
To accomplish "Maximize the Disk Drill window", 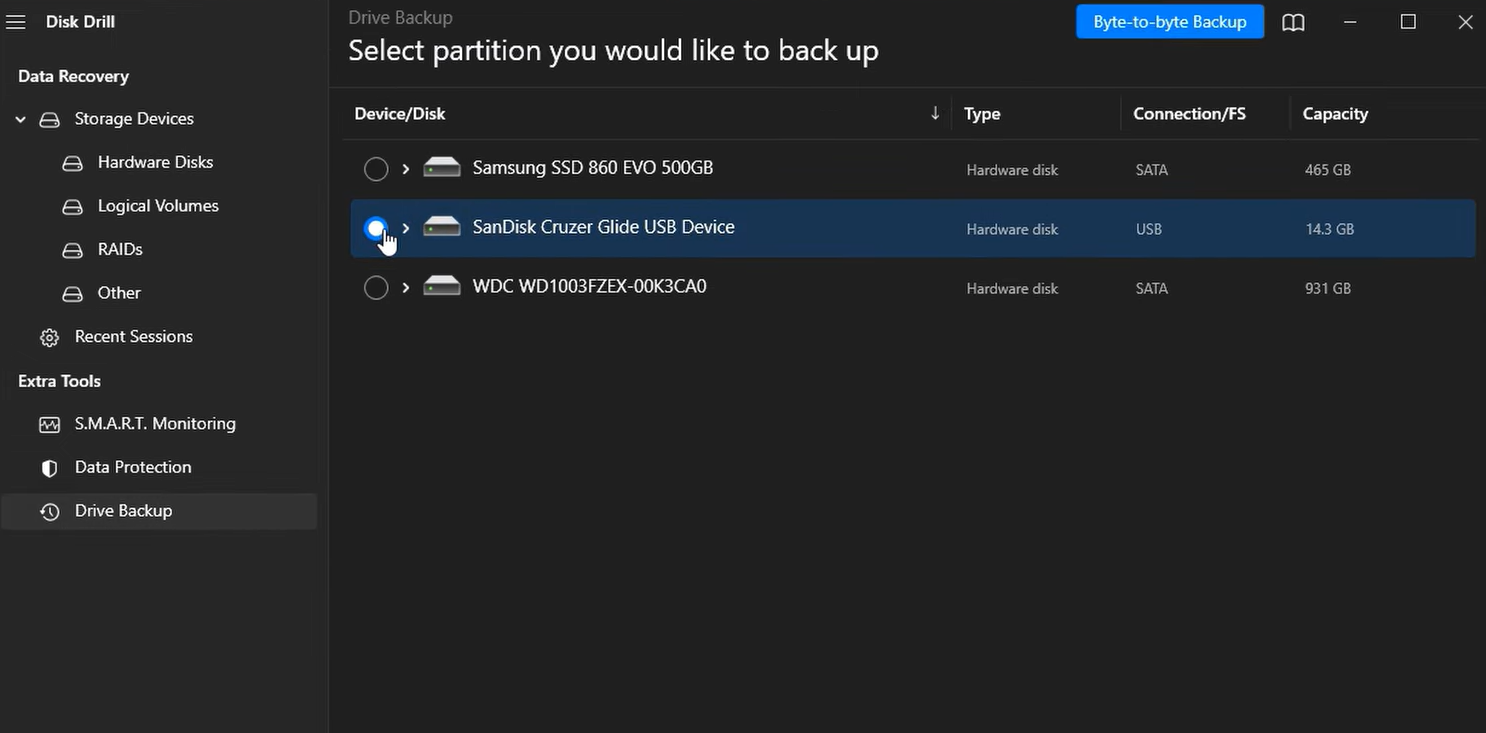I will pos(1408,22).
